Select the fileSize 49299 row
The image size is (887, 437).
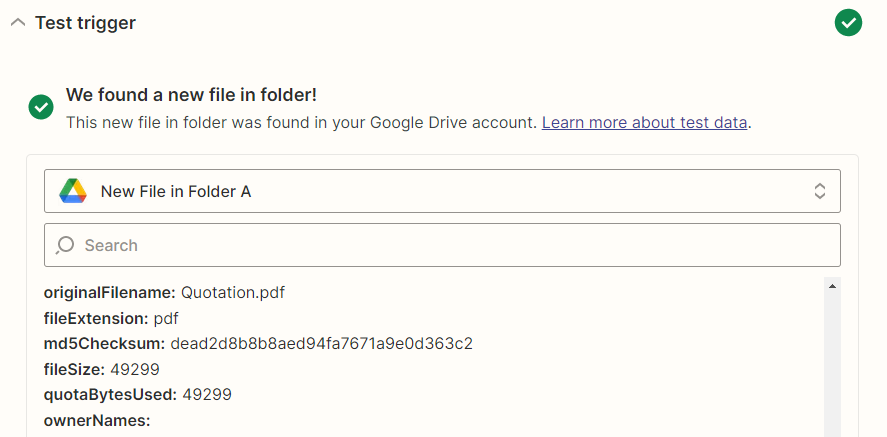point(101,370)
